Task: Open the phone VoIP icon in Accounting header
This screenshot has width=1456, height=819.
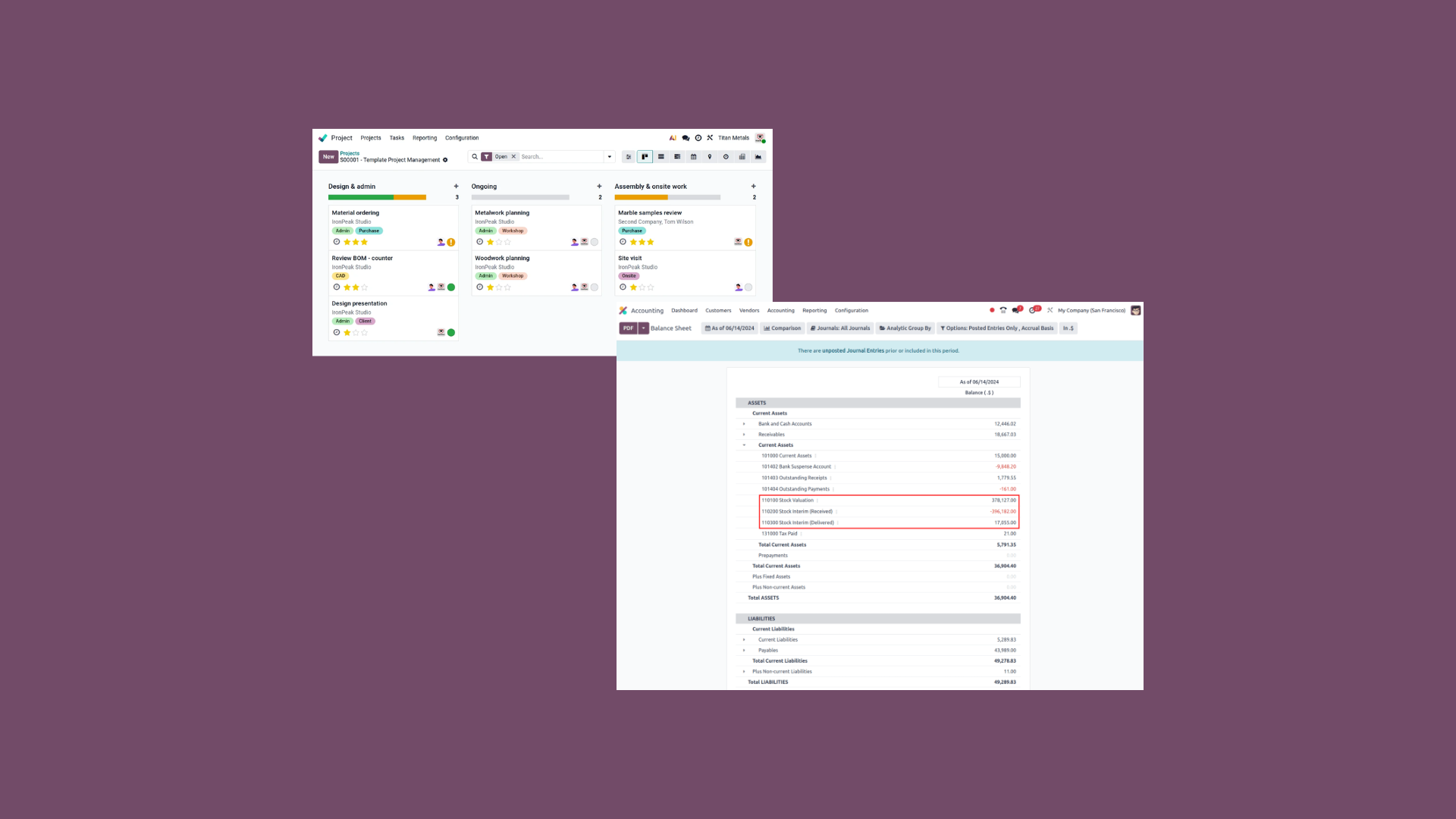Action: coord(1003,310)
